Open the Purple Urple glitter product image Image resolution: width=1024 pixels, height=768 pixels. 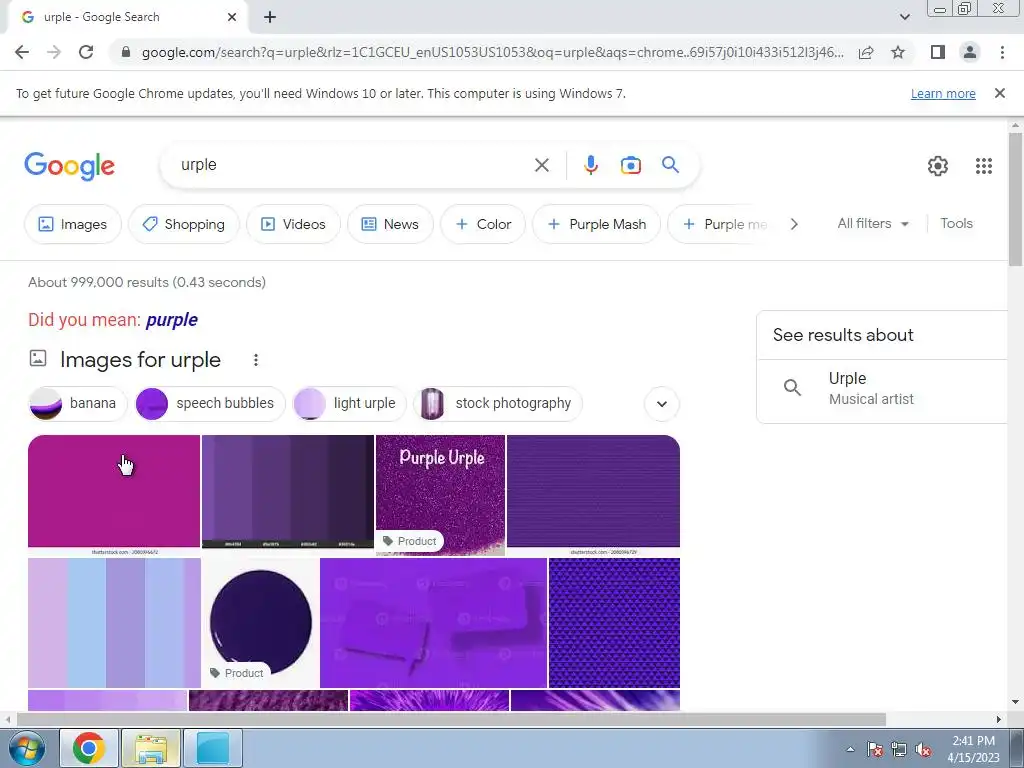(x=440, y=495)
